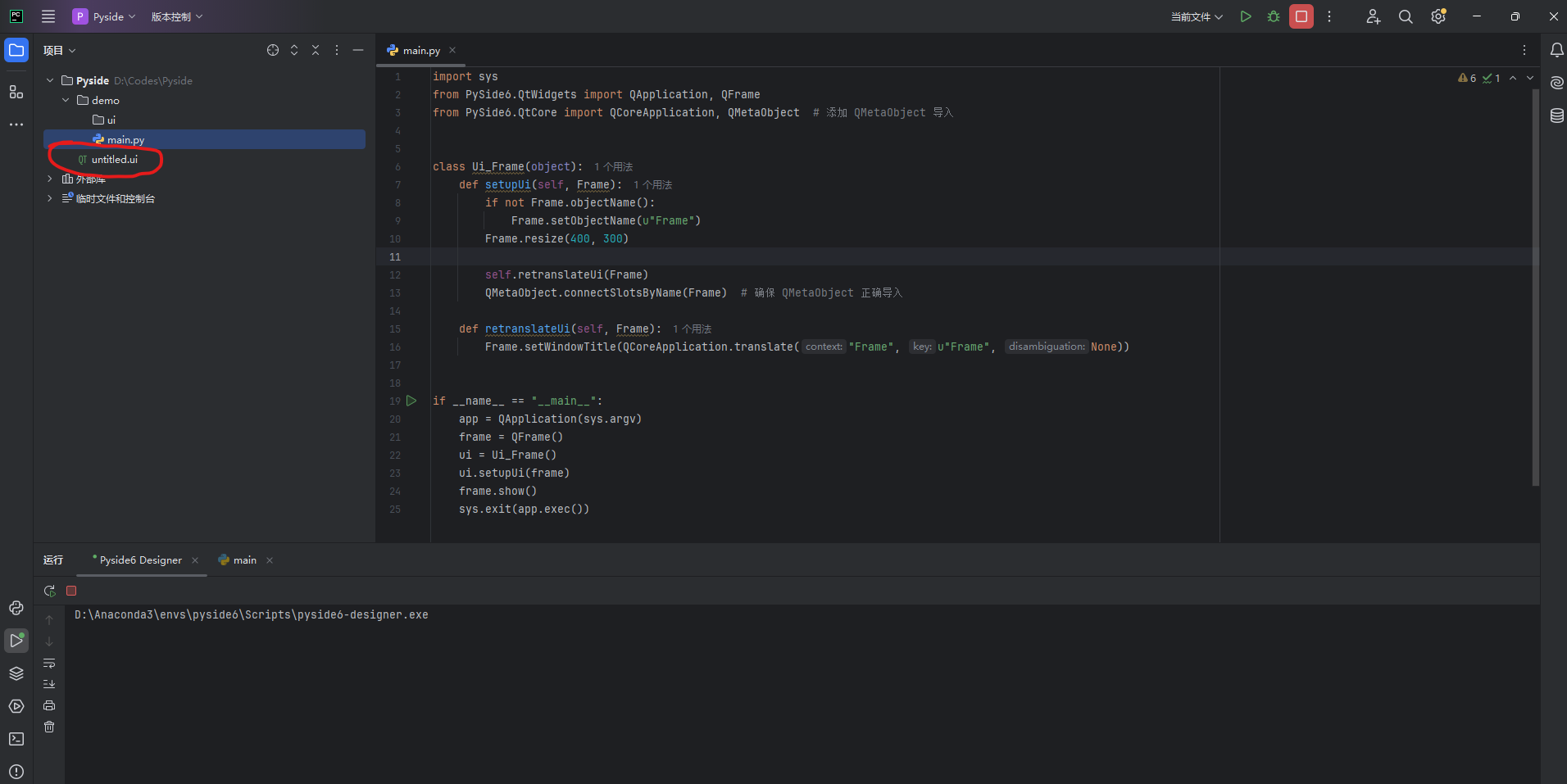Run main block via gutter play icon line 19

[411, 401]
